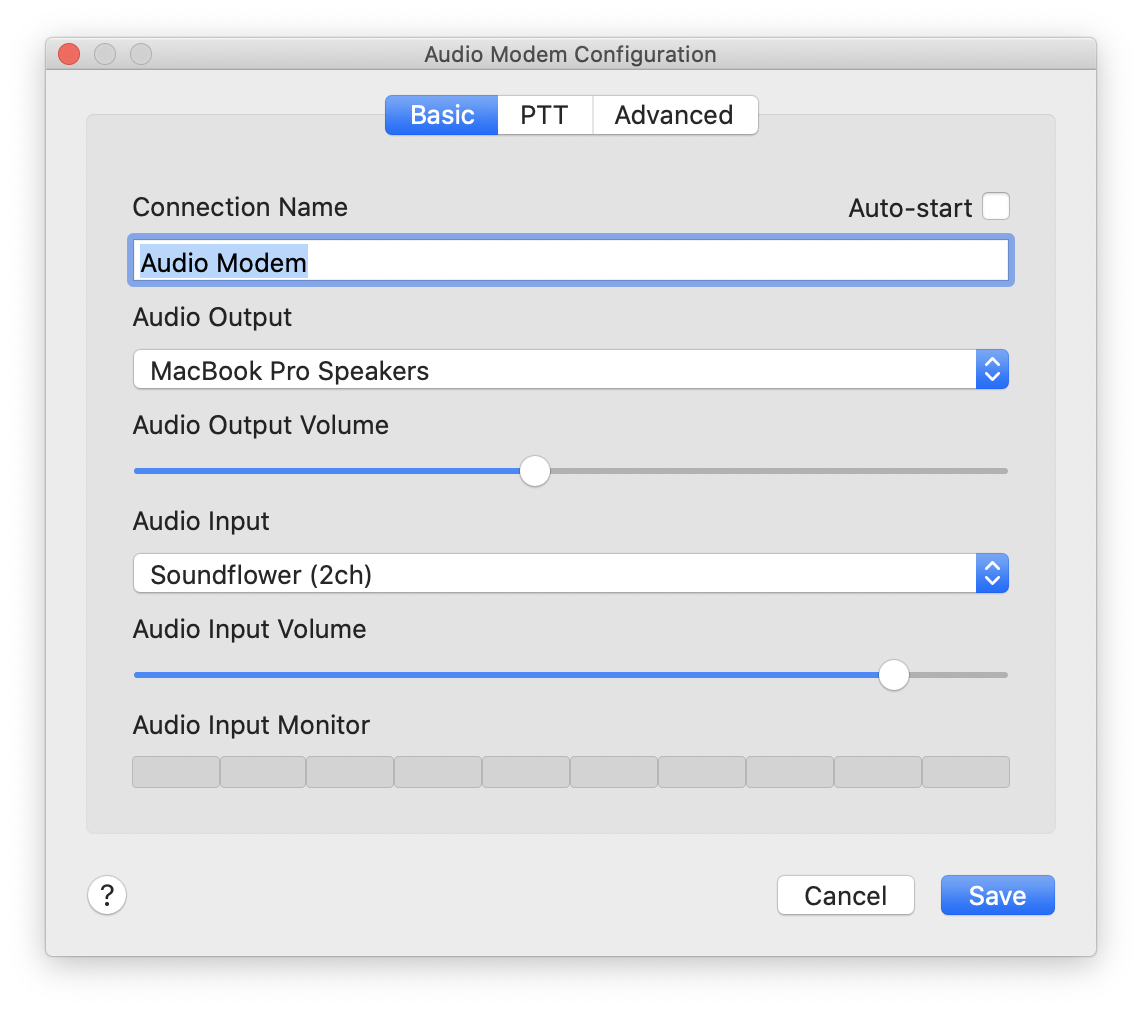The height and width of the screenshot is (1010, 1142).
Task: Click the Audio Input label
Action: (201, 521)
